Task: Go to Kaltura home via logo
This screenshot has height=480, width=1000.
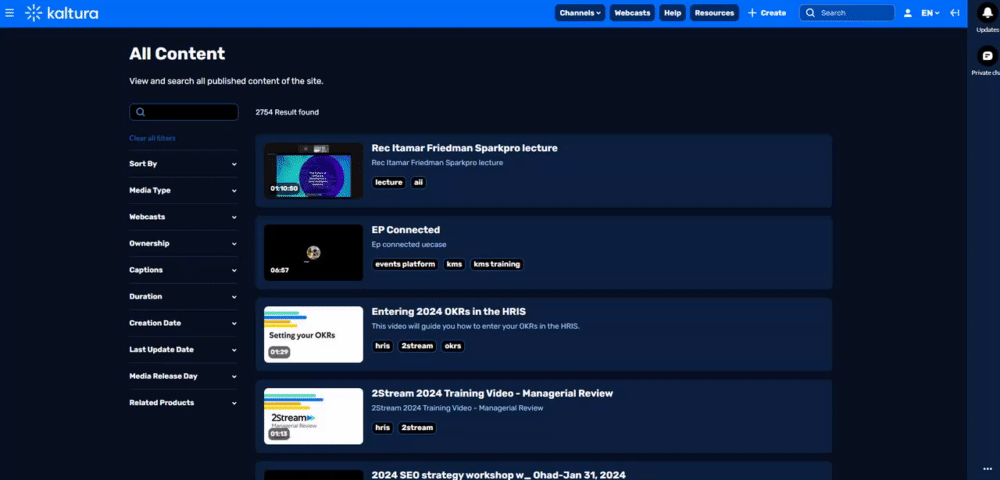Action: (x=62, y=13)
